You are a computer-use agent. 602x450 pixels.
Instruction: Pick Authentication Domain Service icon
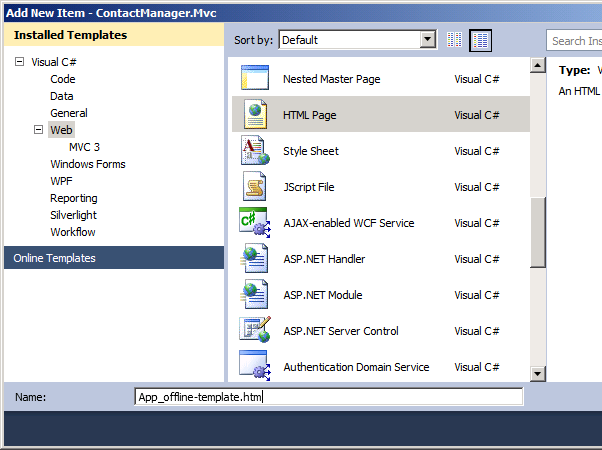255,367
